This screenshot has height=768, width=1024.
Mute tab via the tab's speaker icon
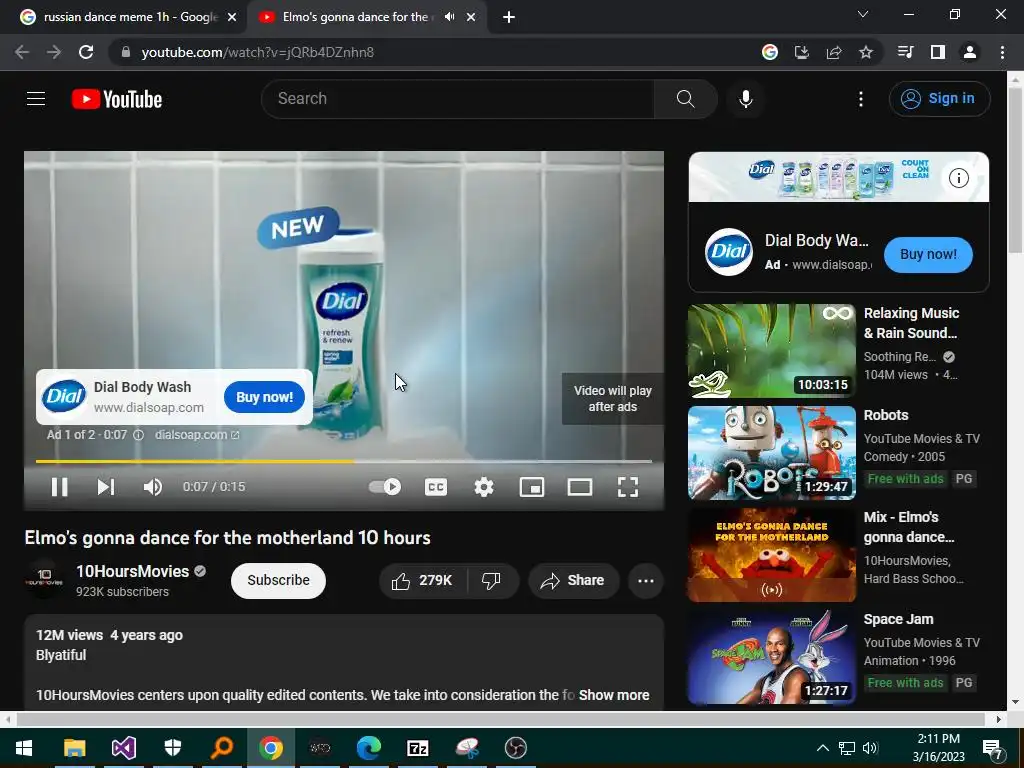pyautogui.click(x=449, y=17)
